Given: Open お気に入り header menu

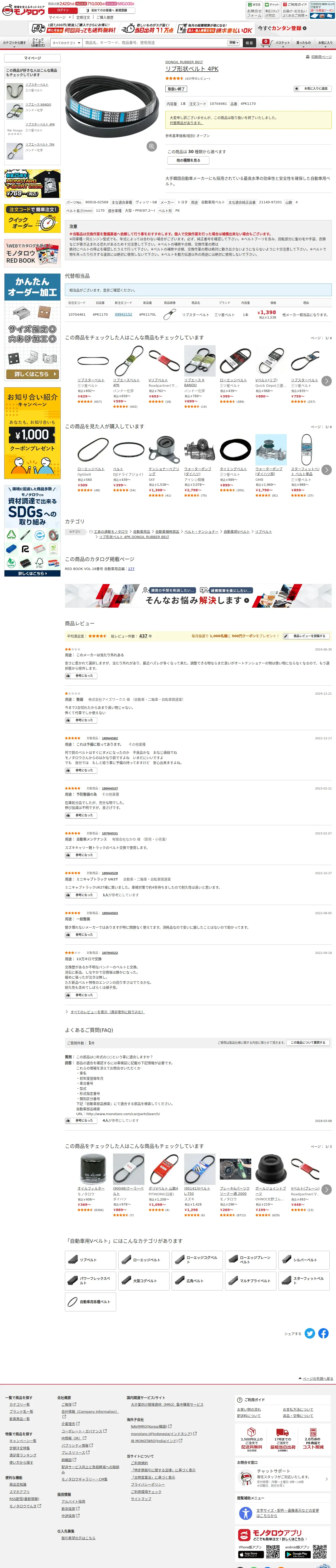Looking at the screenshot, I should pos(326,43).
